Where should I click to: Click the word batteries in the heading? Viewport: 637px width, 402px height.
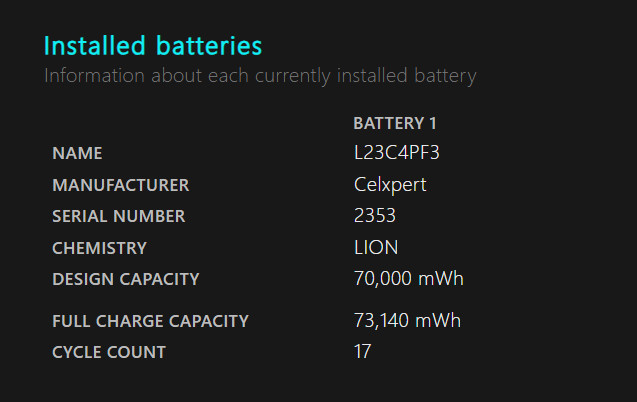click(x=209, y=45)
